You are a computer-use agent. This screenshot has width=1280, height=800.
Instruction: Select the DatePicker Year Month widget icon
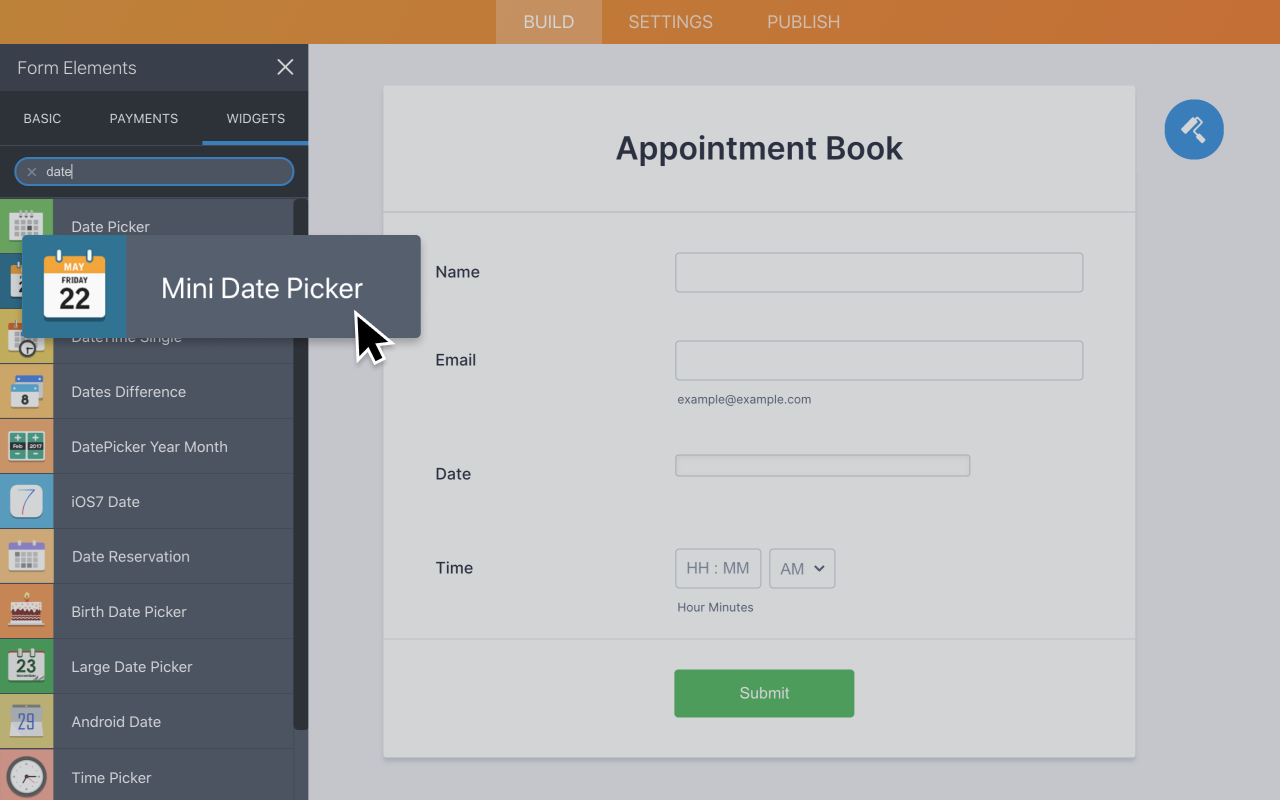(x=27, y=446)
